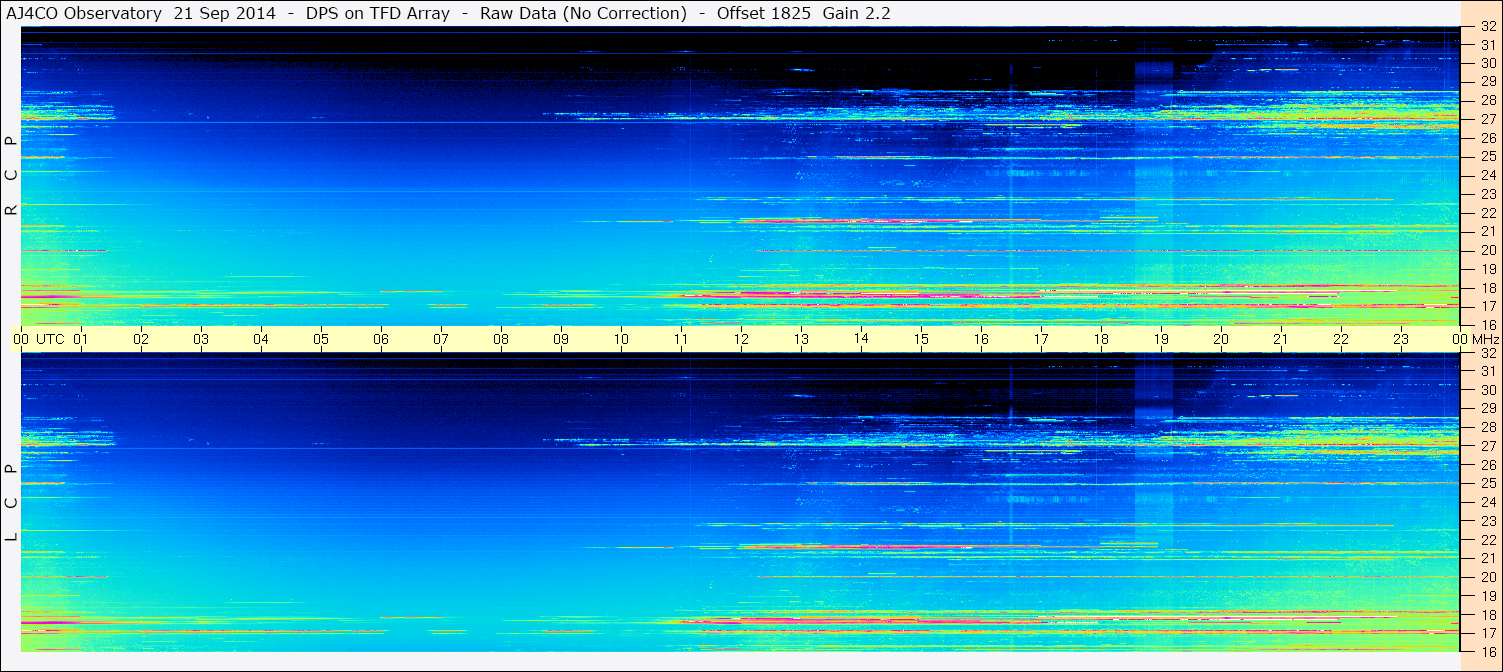Click the 20 MHz label in lower LCP panel
Image resolution: width=1503 pixels, height=672 pixels.
pos(1487,577)
